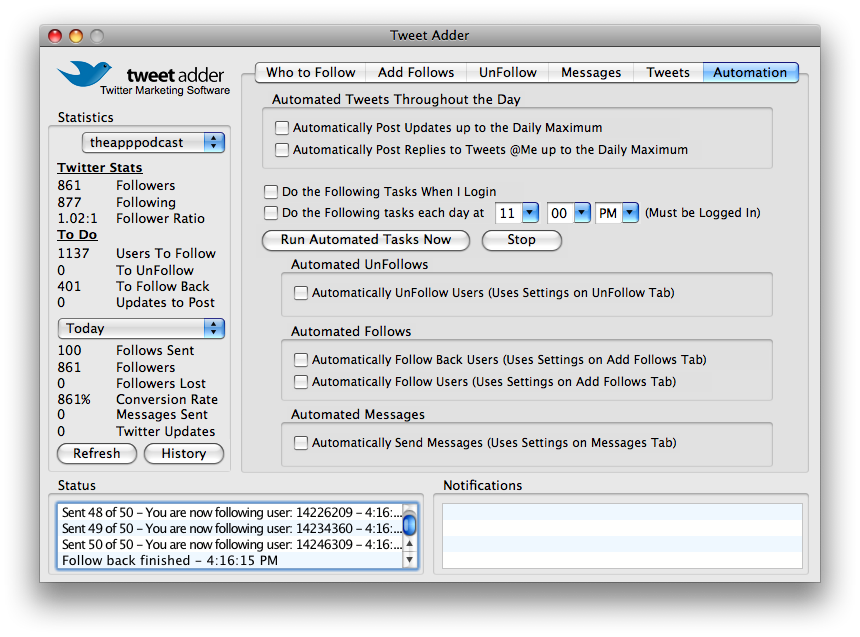Enable Automatically UnFollow Users checkbox
The height and width of the screenshot is (637, 860).
coord(301,292)
